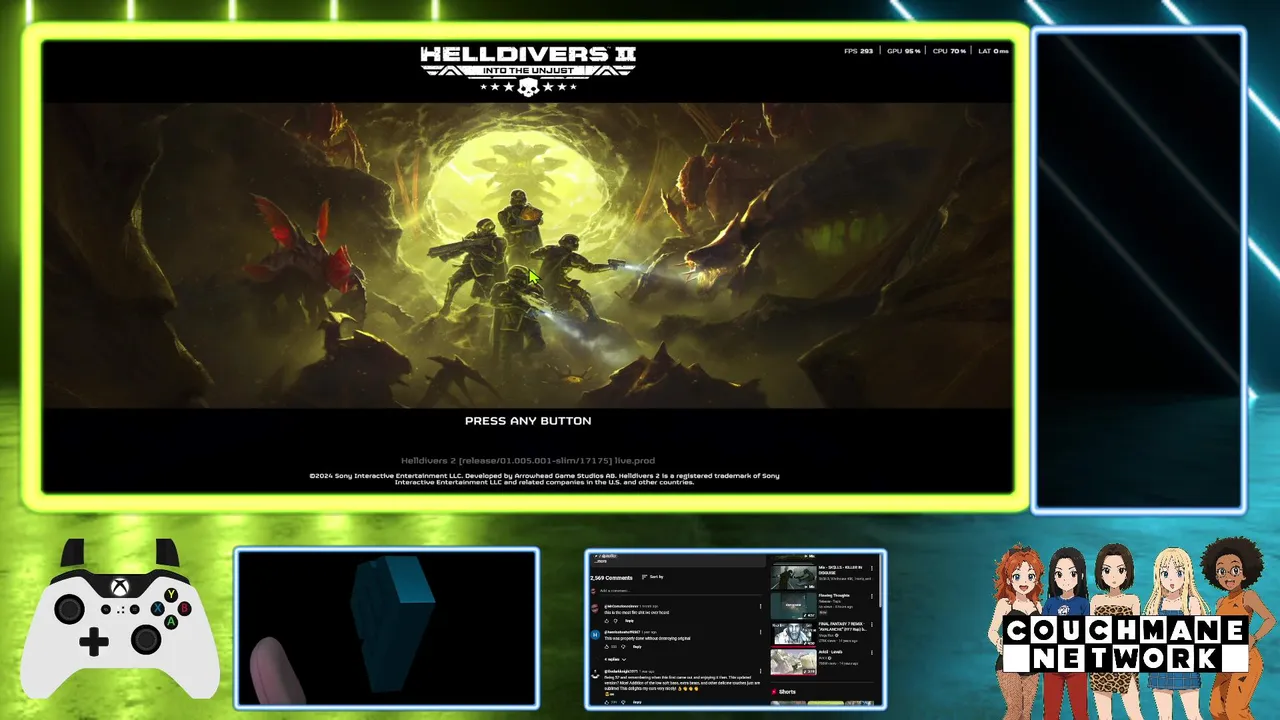
Task: Reply to the 'without destroying original' comment
Action: tap(637, 647)
